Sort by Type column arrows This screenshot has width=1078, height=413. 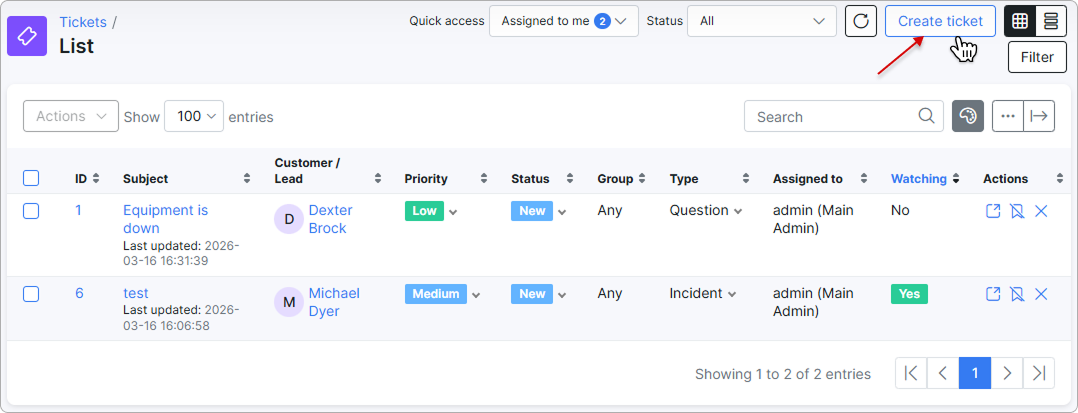(745, 179)
